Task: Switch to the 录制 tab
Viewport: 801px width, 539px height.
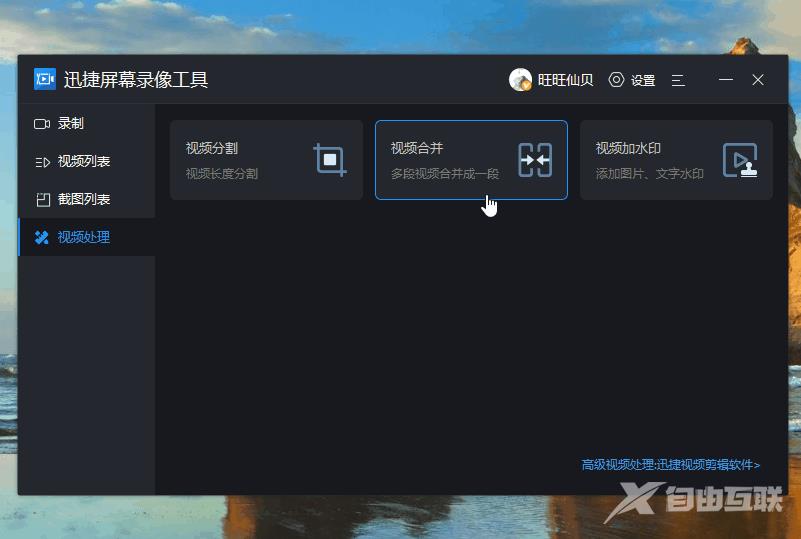Action: click(71, 124)
